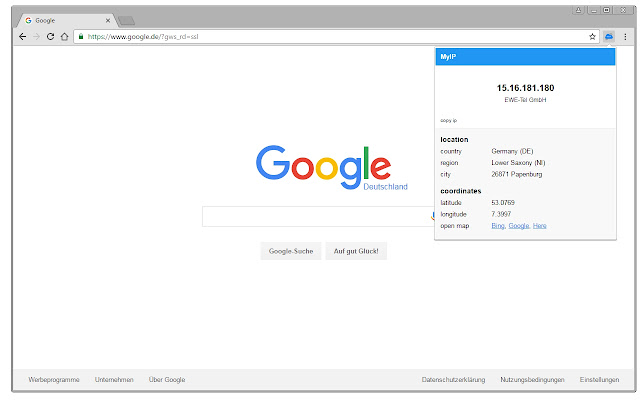Click the forward navigation arrow
This screenshot has width=640, height=400.
coord(36,37)
